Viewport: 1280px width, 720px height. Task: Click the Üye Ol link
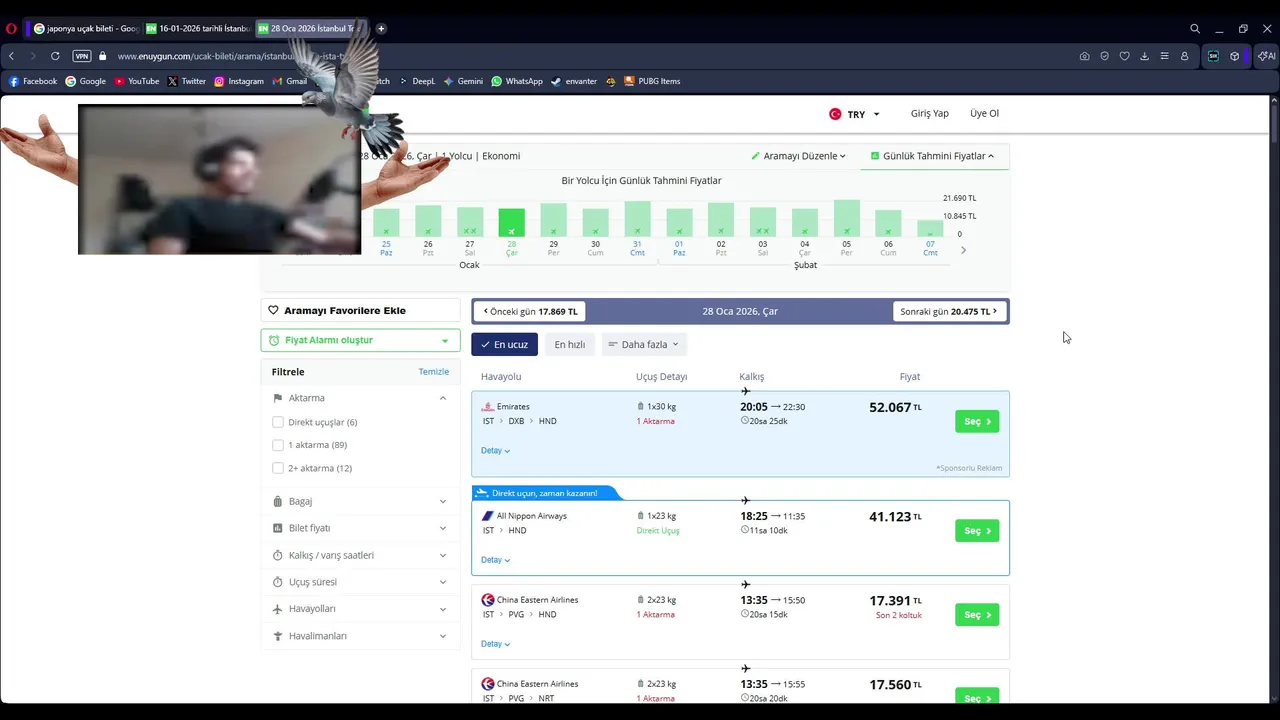click(x=984, y=114)
